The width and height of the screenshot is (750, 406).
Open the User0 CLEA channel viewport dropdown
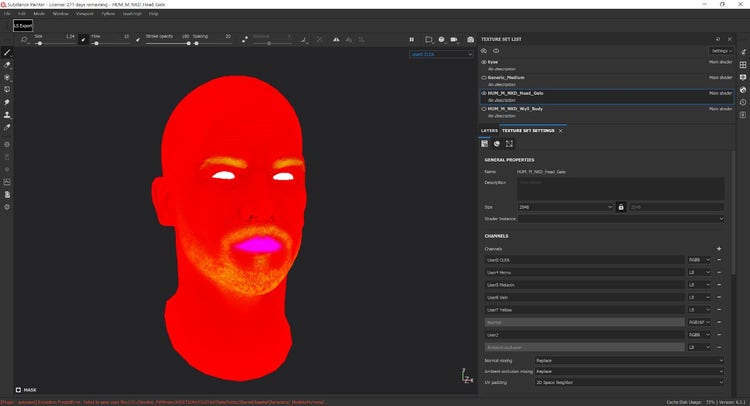[x=441, y=54]
